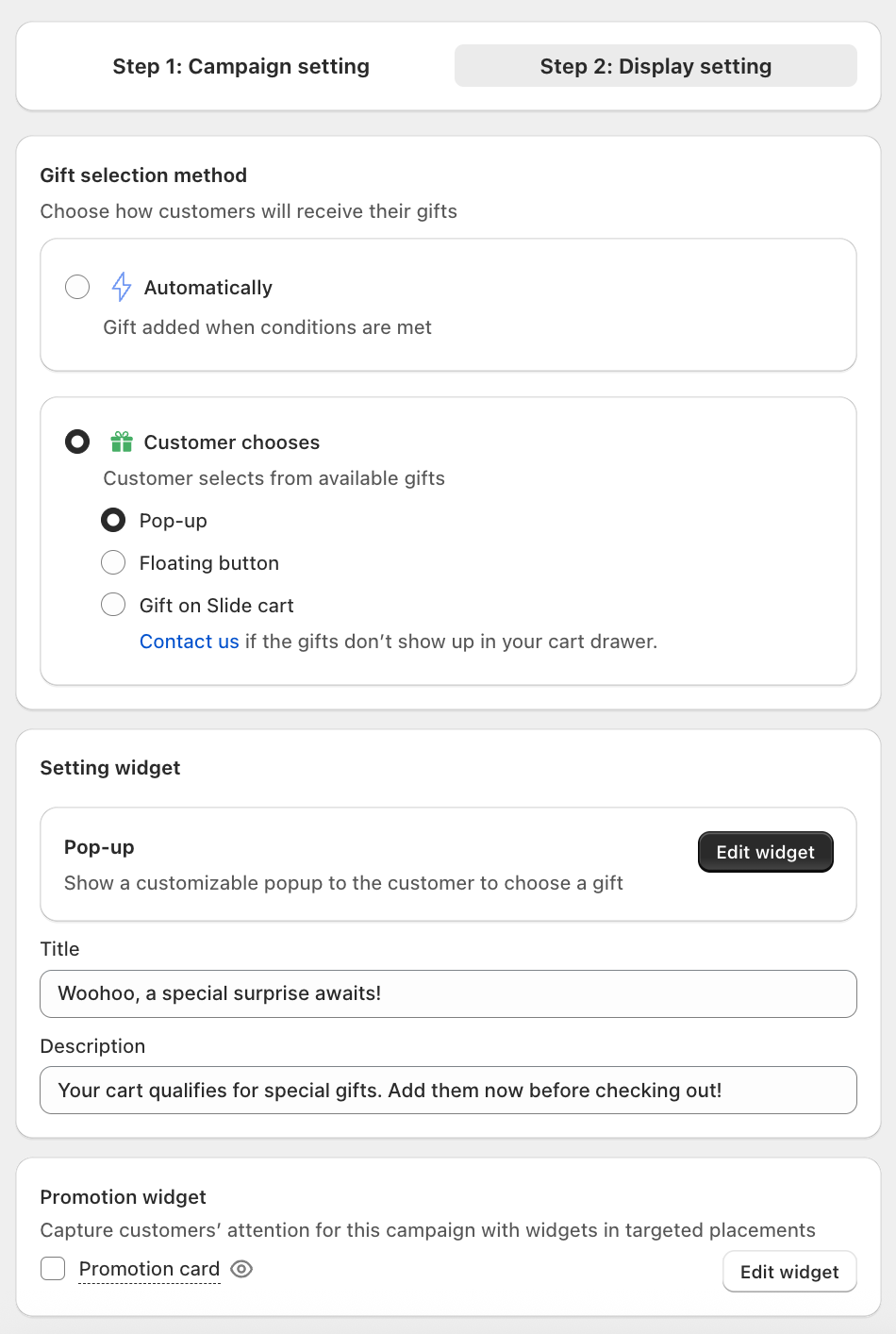Choose the Pop-up display option
Viewport: 896px width, 1334px height.
(113, 520)
